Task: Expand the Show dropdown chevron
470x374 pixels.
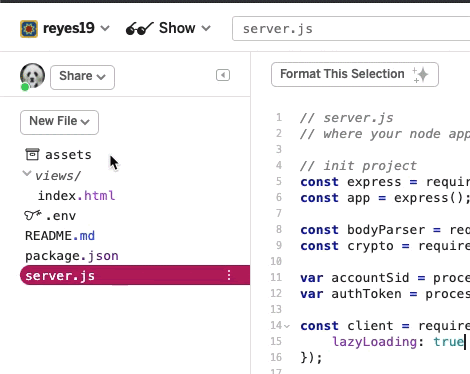Action: [206, 28]
